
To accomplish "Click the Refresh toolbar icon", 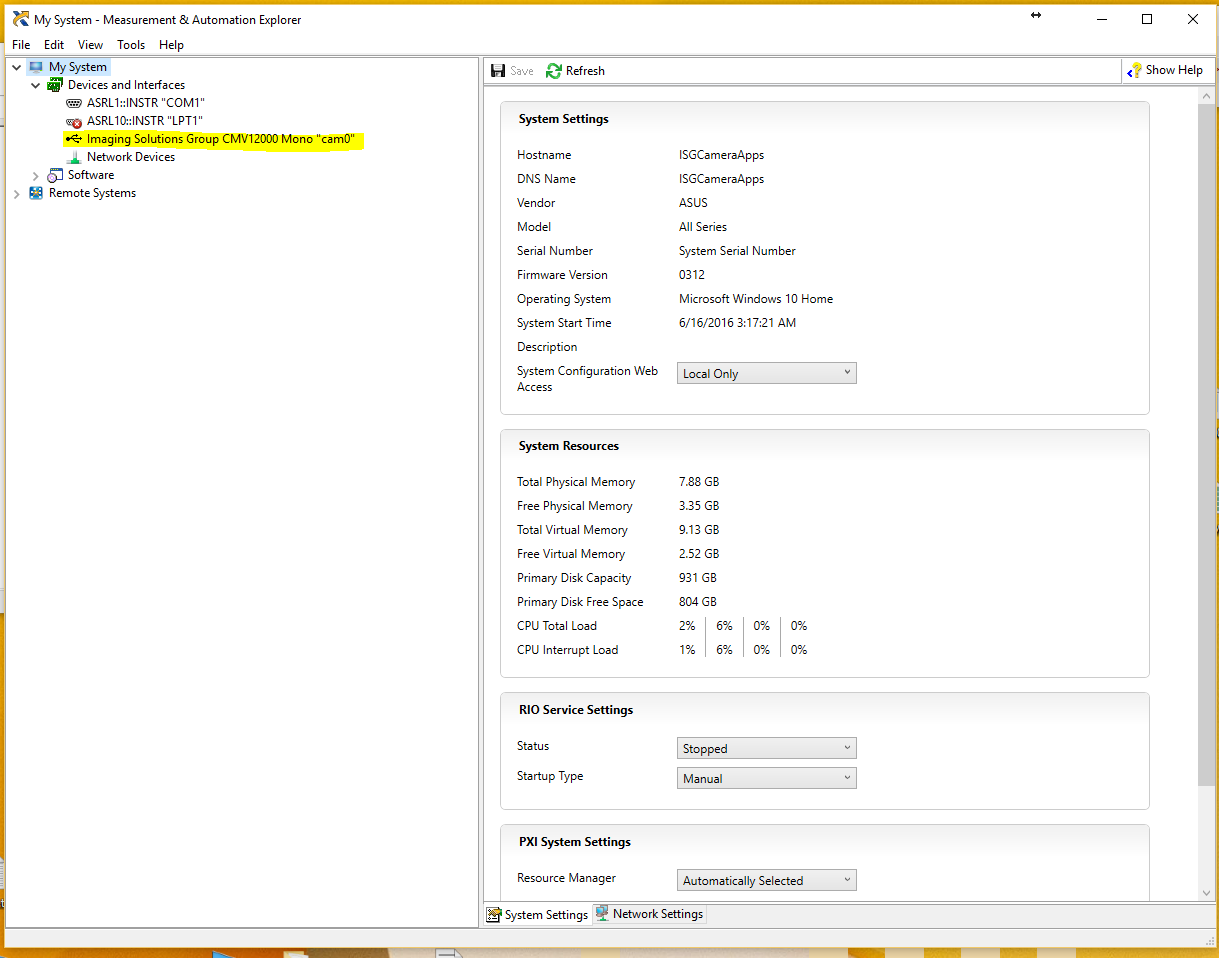I will [x=554, y=71].
